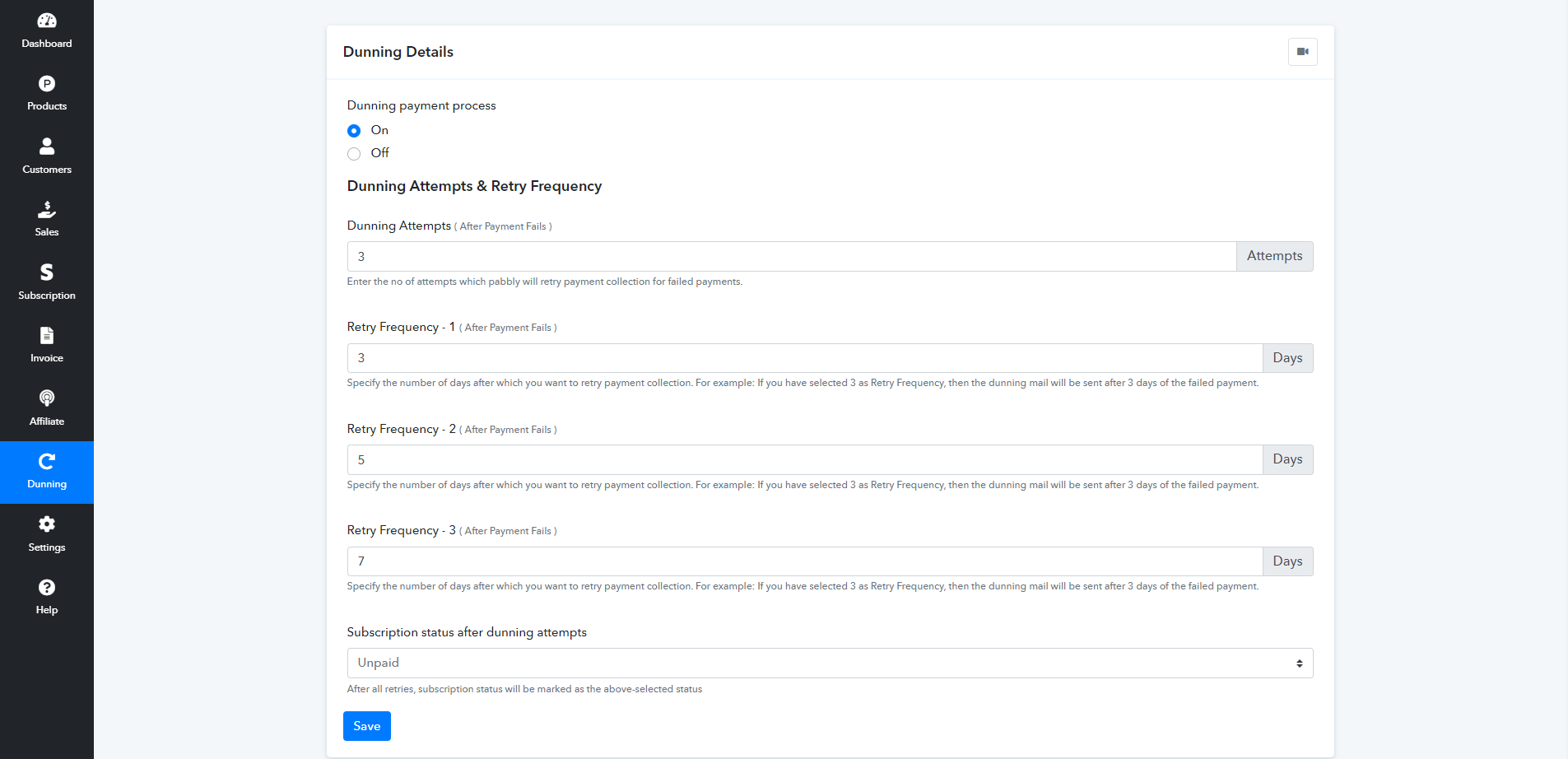The height and width of the screenshot is (759, 1568).
Task: Go to Products via the P icon
Action: 47,84
